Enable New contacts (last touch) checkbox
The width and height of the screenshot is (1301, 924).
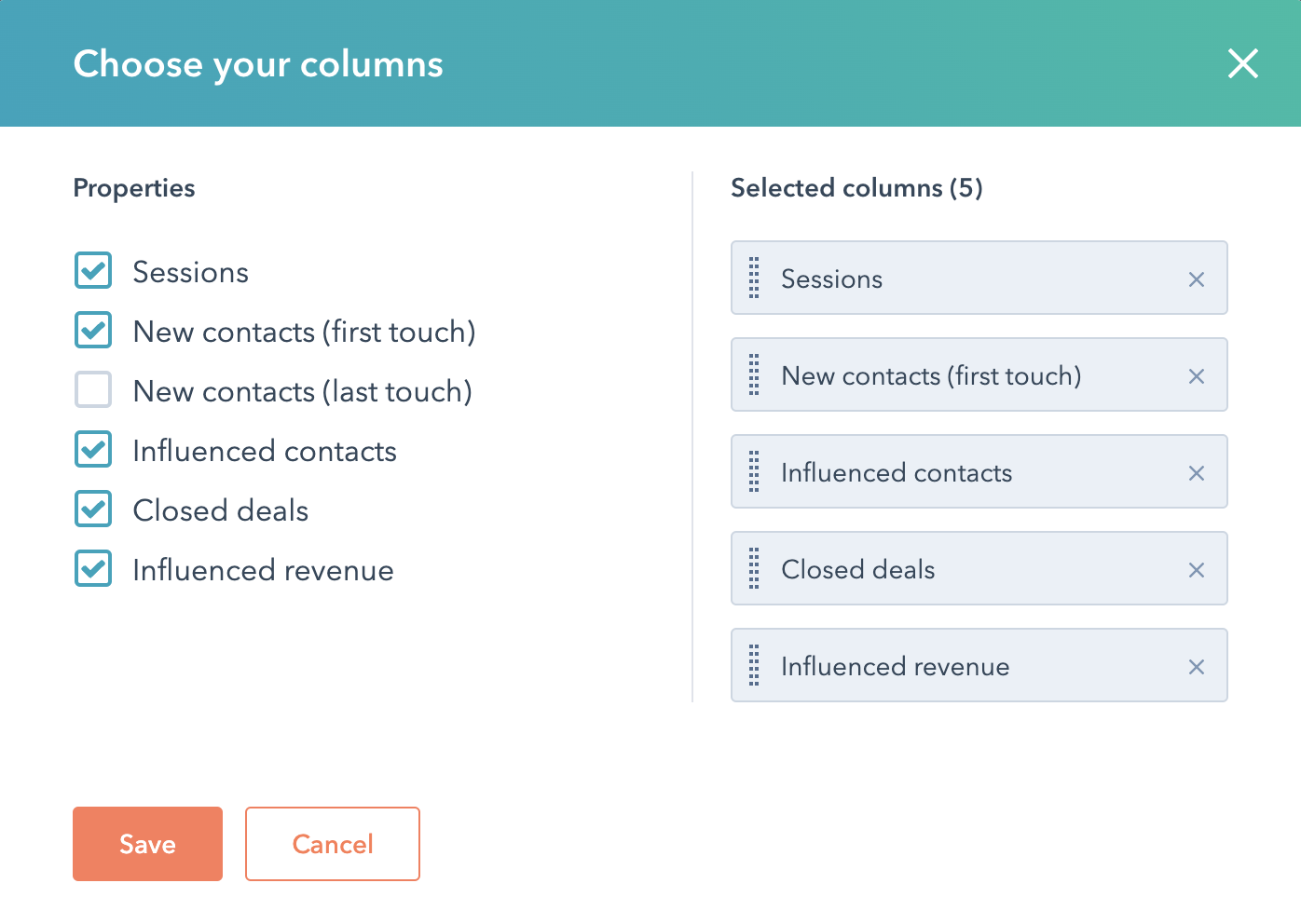pos(93,390)
